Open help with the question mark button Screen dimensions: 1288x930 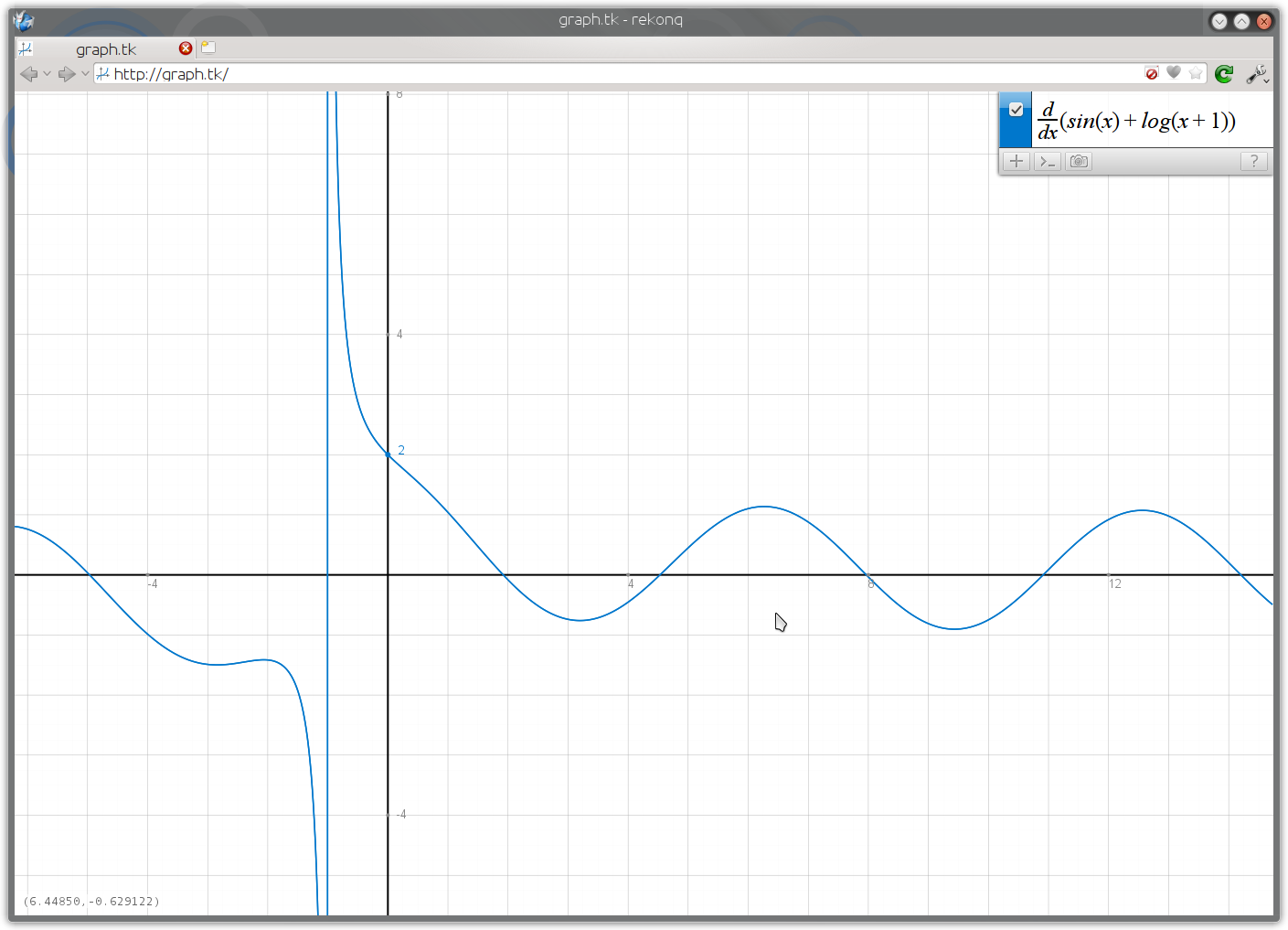click(x=1254, y=162)
